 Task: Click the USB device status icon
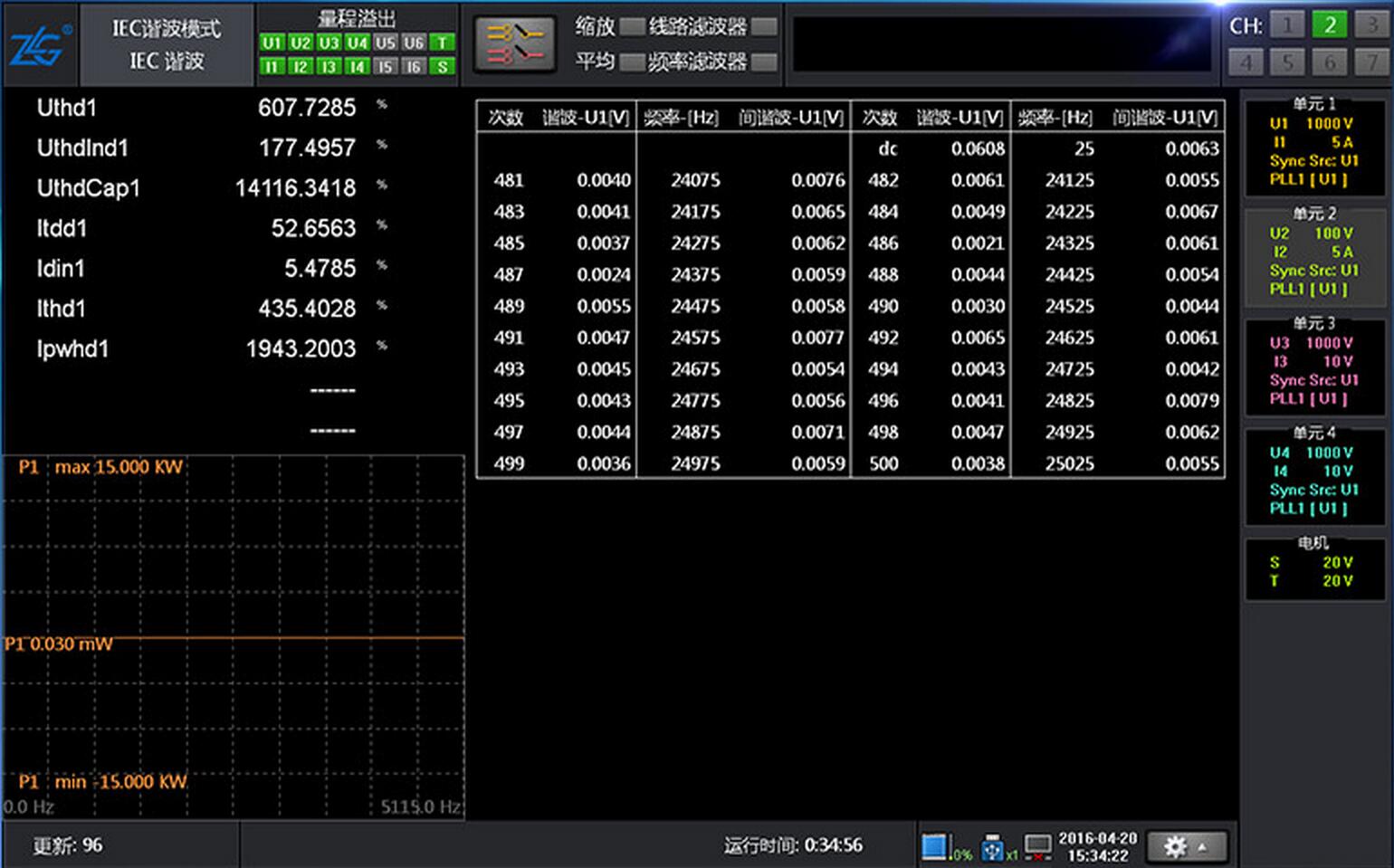992,847
